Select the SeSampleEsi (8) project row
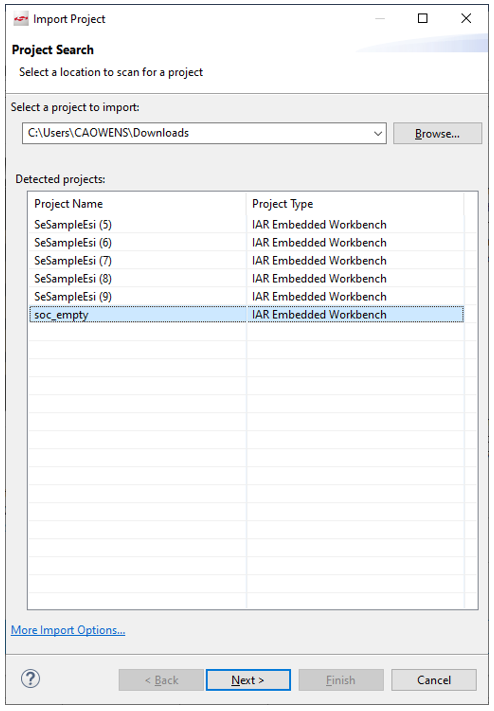The height and width of the screenshot is (711, 494). [246, 278]
